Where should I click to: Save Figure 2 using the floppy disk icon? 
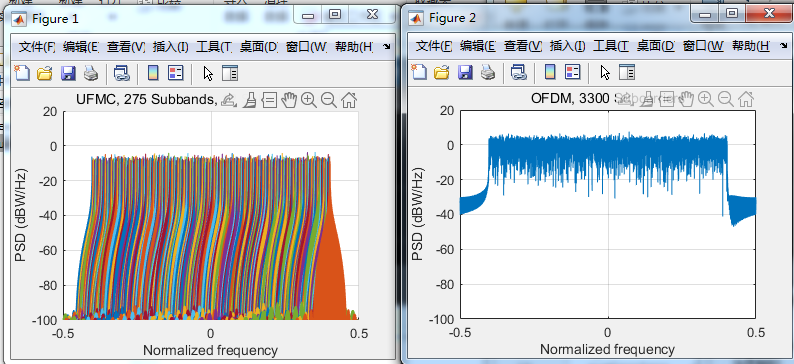click(465, 72)
